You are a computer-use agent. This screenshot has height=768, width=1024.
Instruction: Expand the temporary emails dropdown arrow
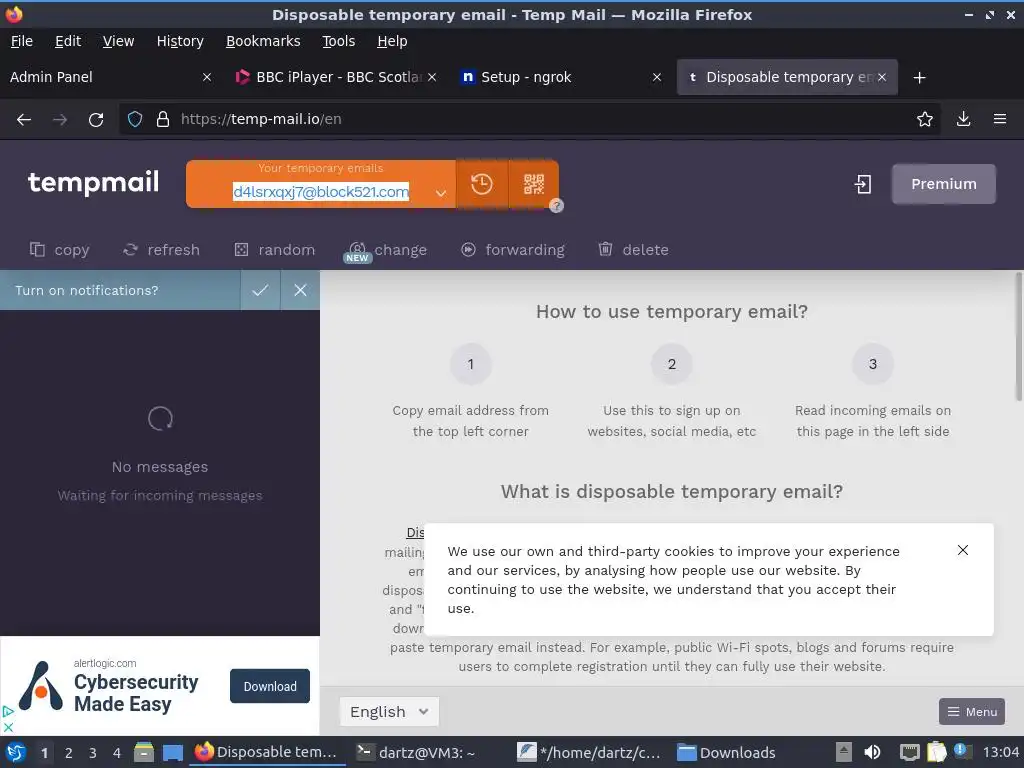coord(441,193)
